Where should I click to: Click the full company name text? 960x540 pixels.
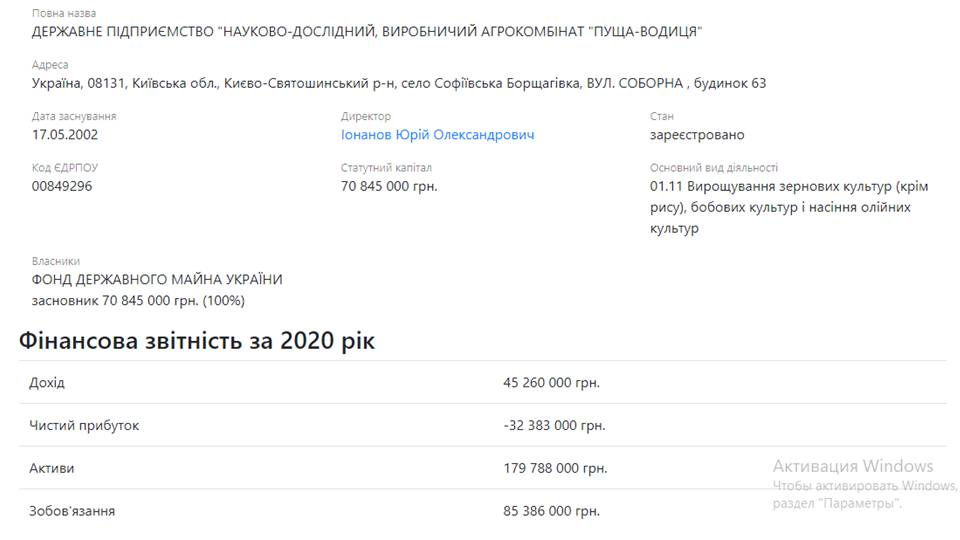click(x=367, y=32)
